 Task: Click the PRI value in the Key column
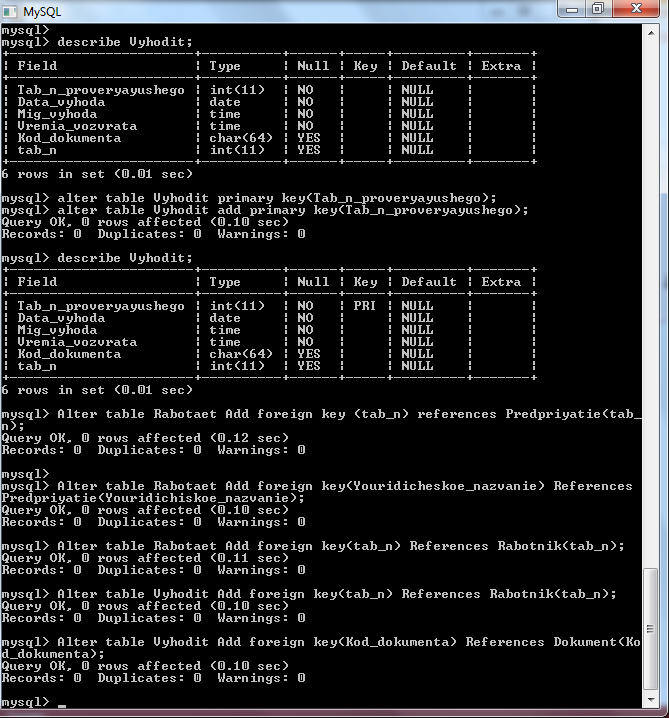pos(364,305)
